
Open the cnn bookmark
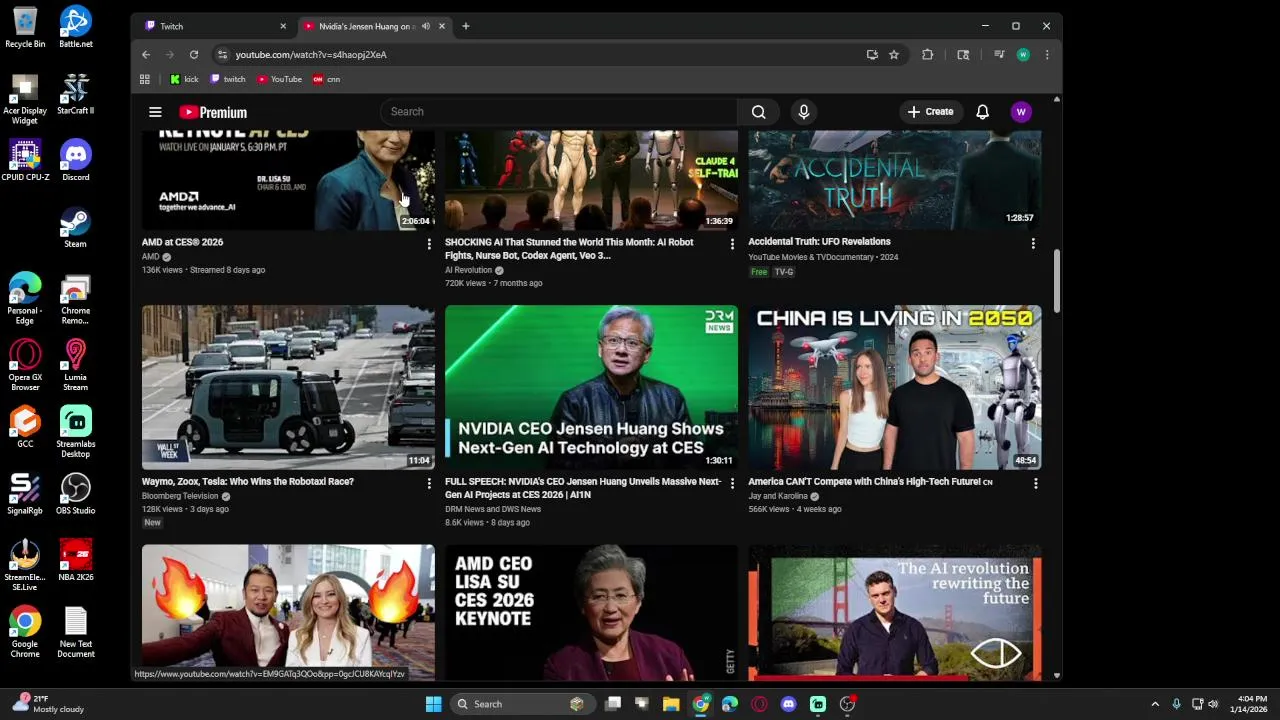pos(327,79)
